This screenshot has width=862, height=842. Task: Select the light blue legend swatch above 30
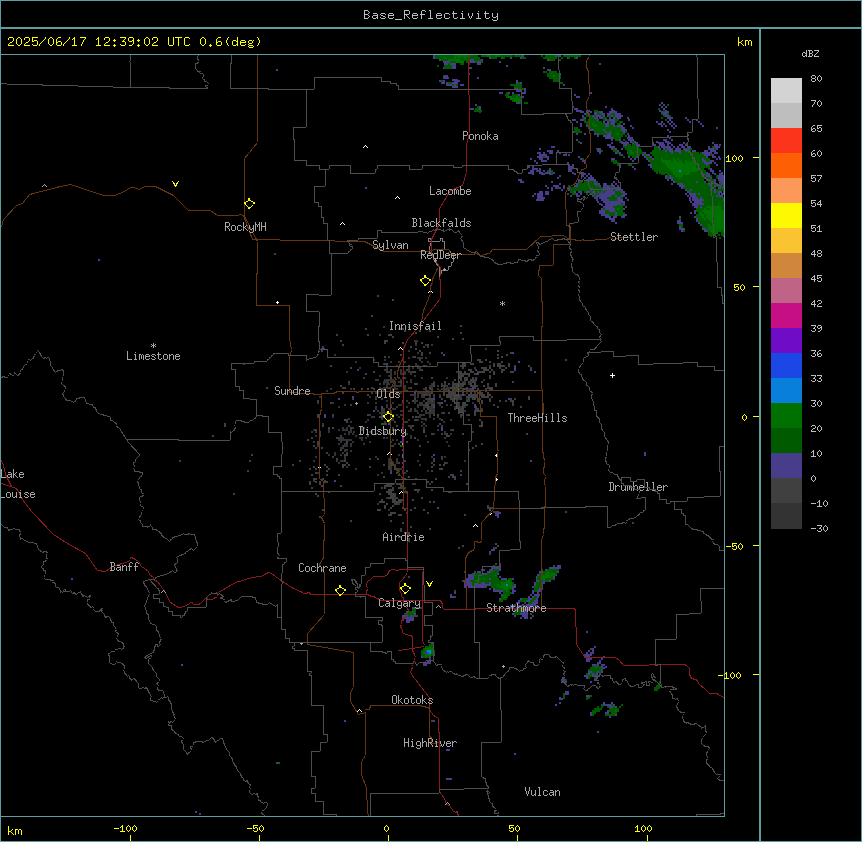[786, 391]
